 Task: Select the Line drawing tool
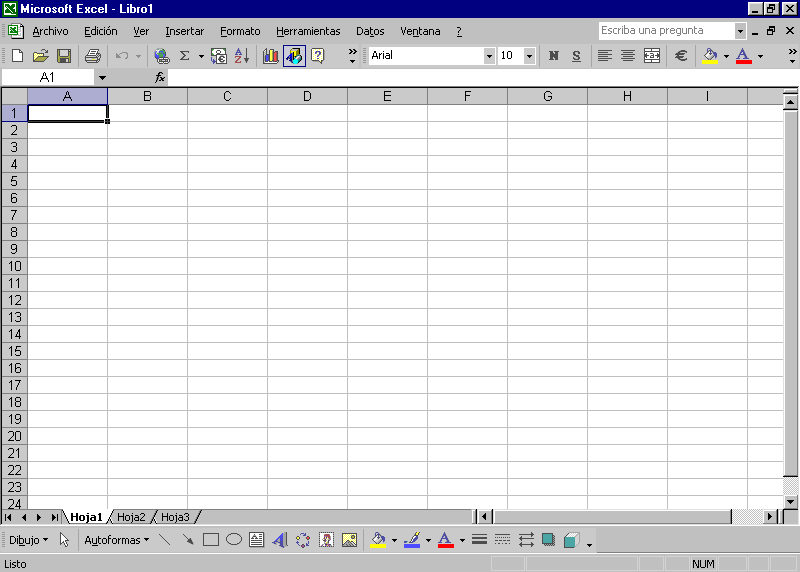point(164,540)
